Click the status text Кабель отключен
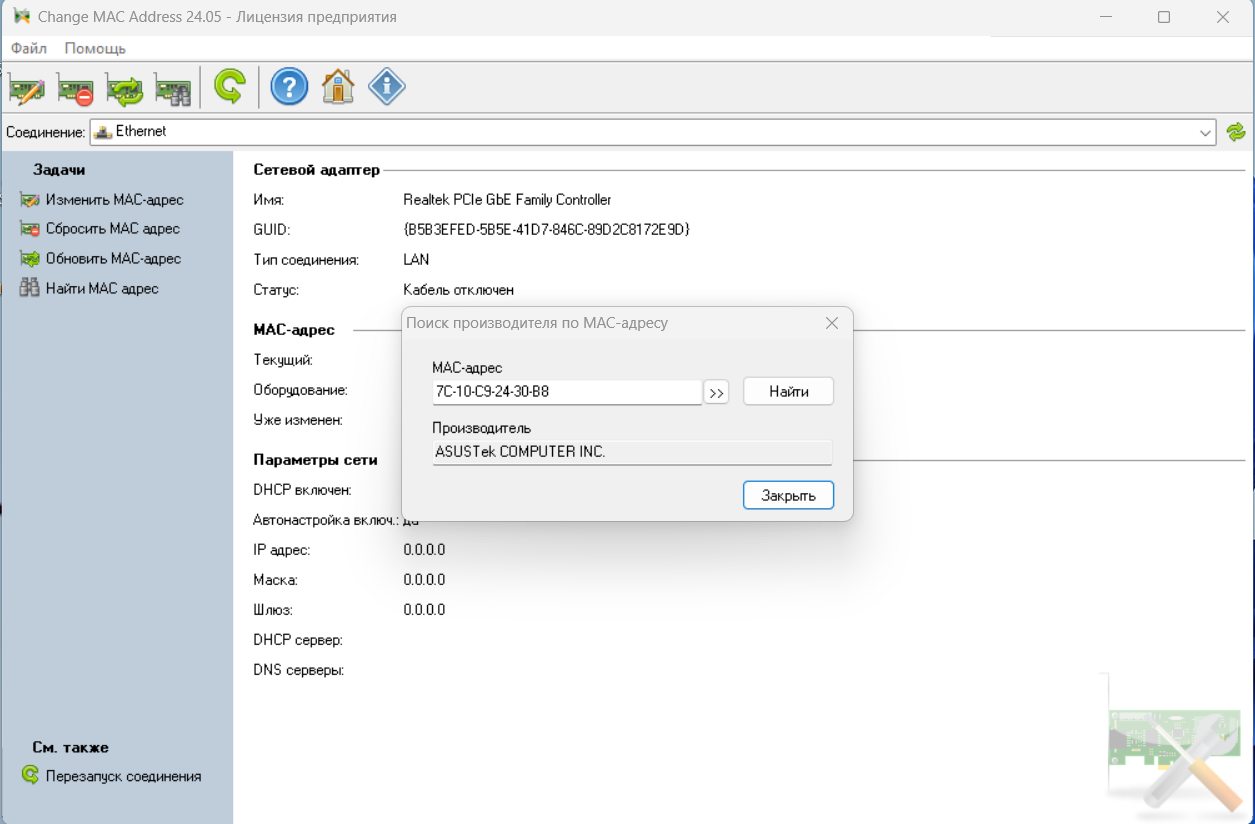 tap(459, 290)
